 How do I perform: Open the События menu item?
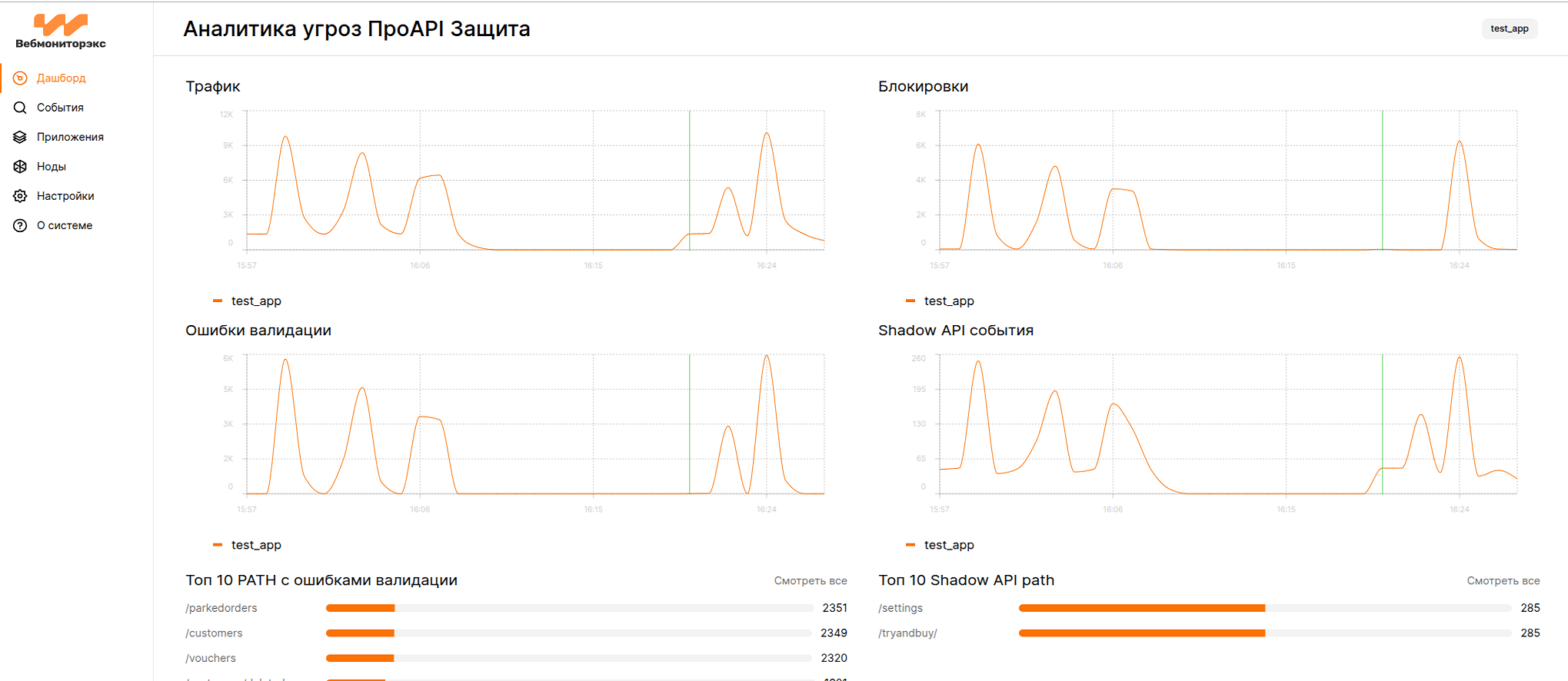click(60, 108)
